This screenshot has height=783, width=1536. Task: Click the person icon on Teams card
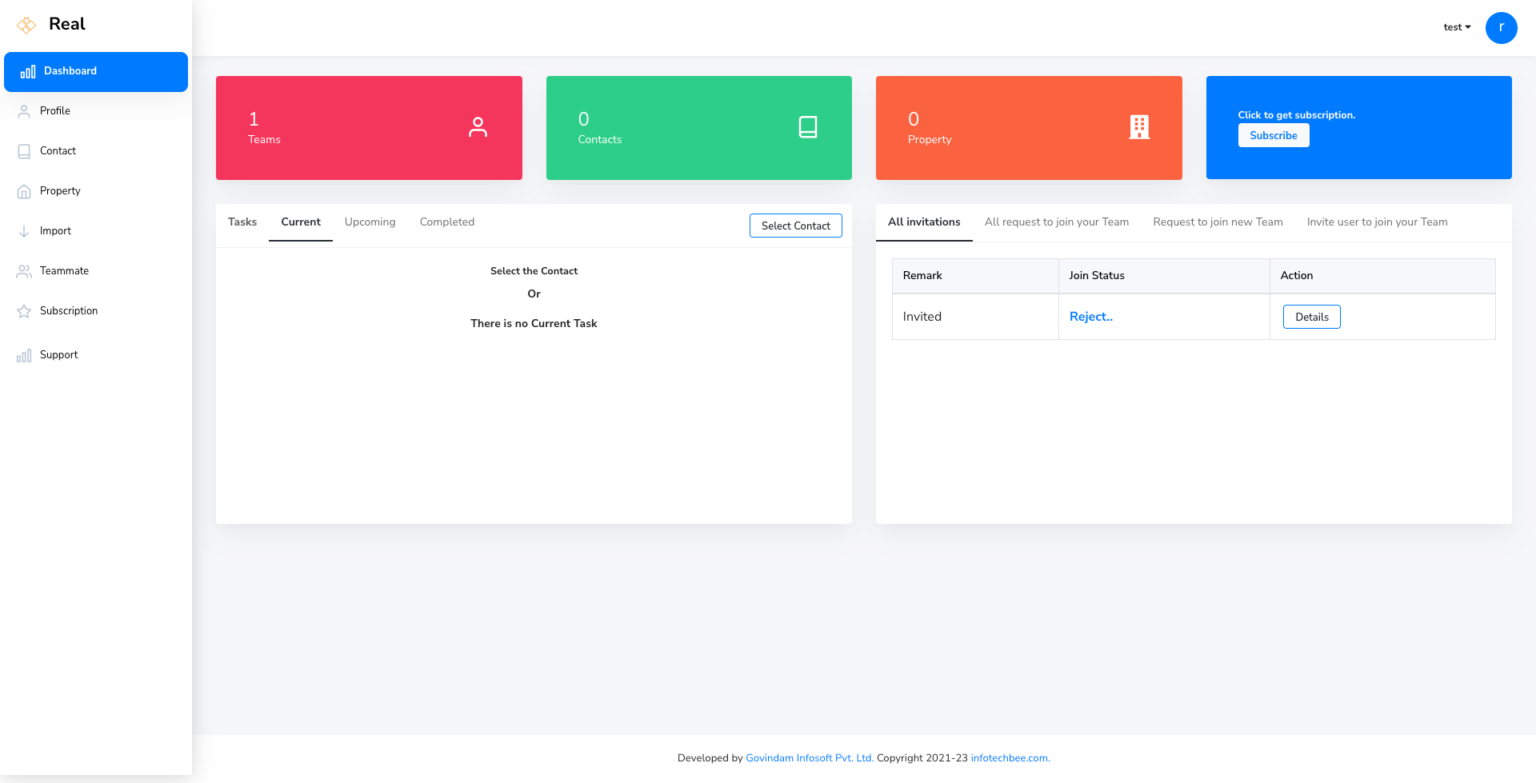478,127
